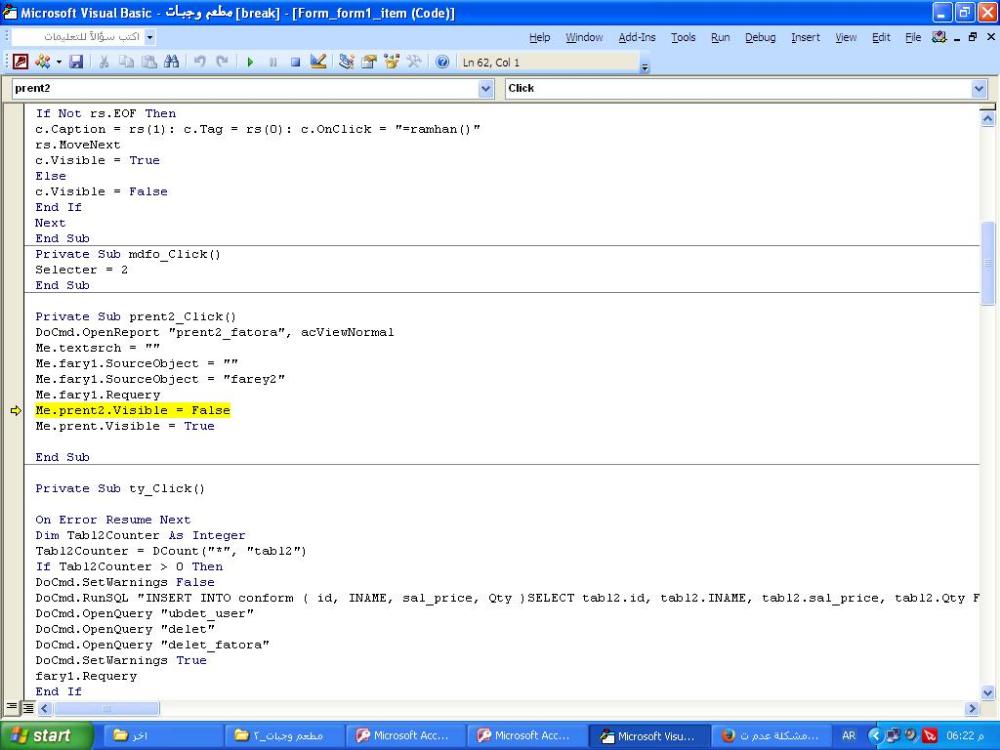Image resolution: width=1000 pixels, height=750 pixels.
Task: Click the code window control icon beside File
Action: pos(939,37)
